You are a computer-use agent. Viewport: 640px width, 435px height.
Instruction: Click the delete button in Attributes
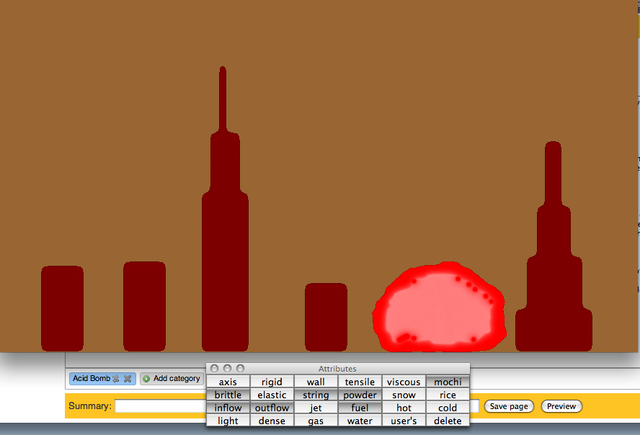tap(448, 421)
